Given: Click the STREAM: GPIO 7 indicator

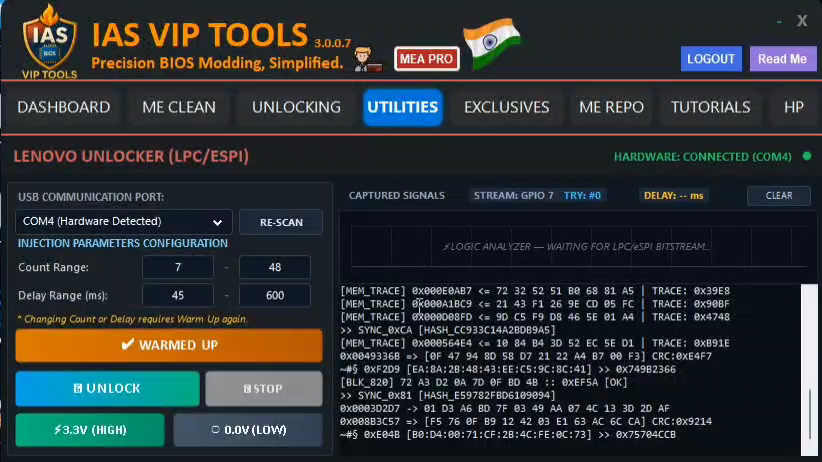Looking at the screenshot, I should click(x=513, y=196).
